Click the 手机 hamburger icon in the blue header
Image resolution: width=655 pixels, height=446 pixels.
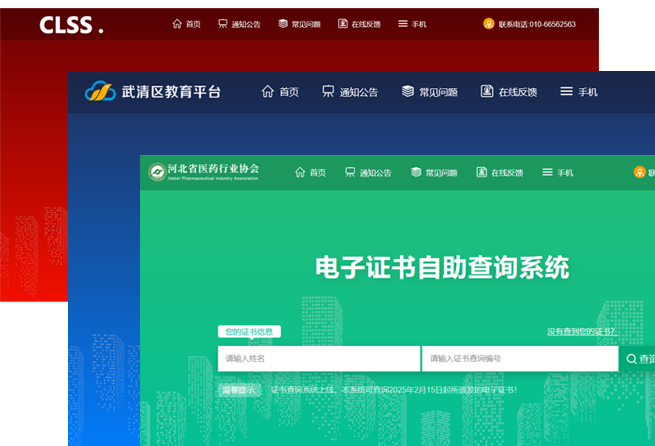(566, 92)
